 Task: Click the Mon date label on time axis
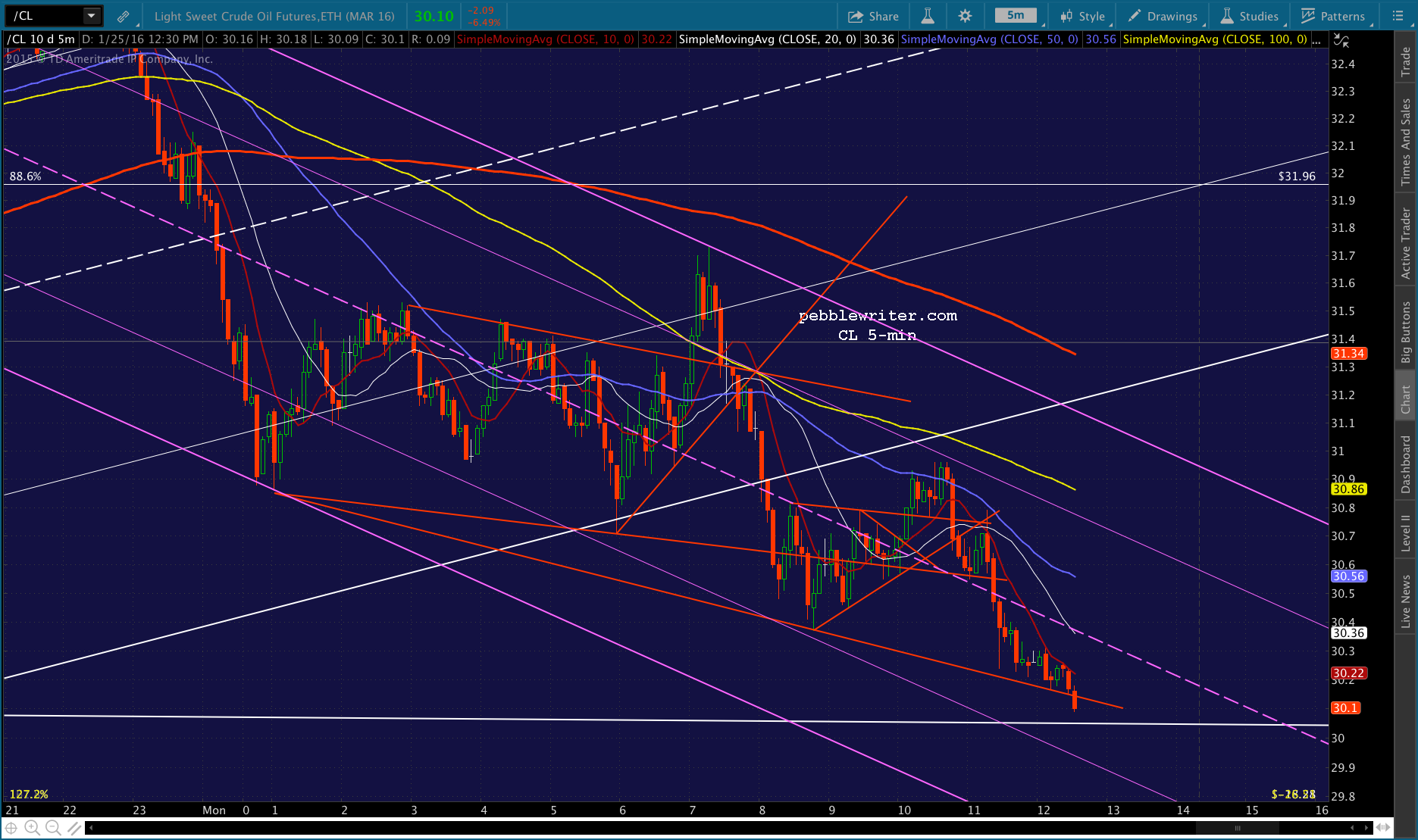[214, 810]
